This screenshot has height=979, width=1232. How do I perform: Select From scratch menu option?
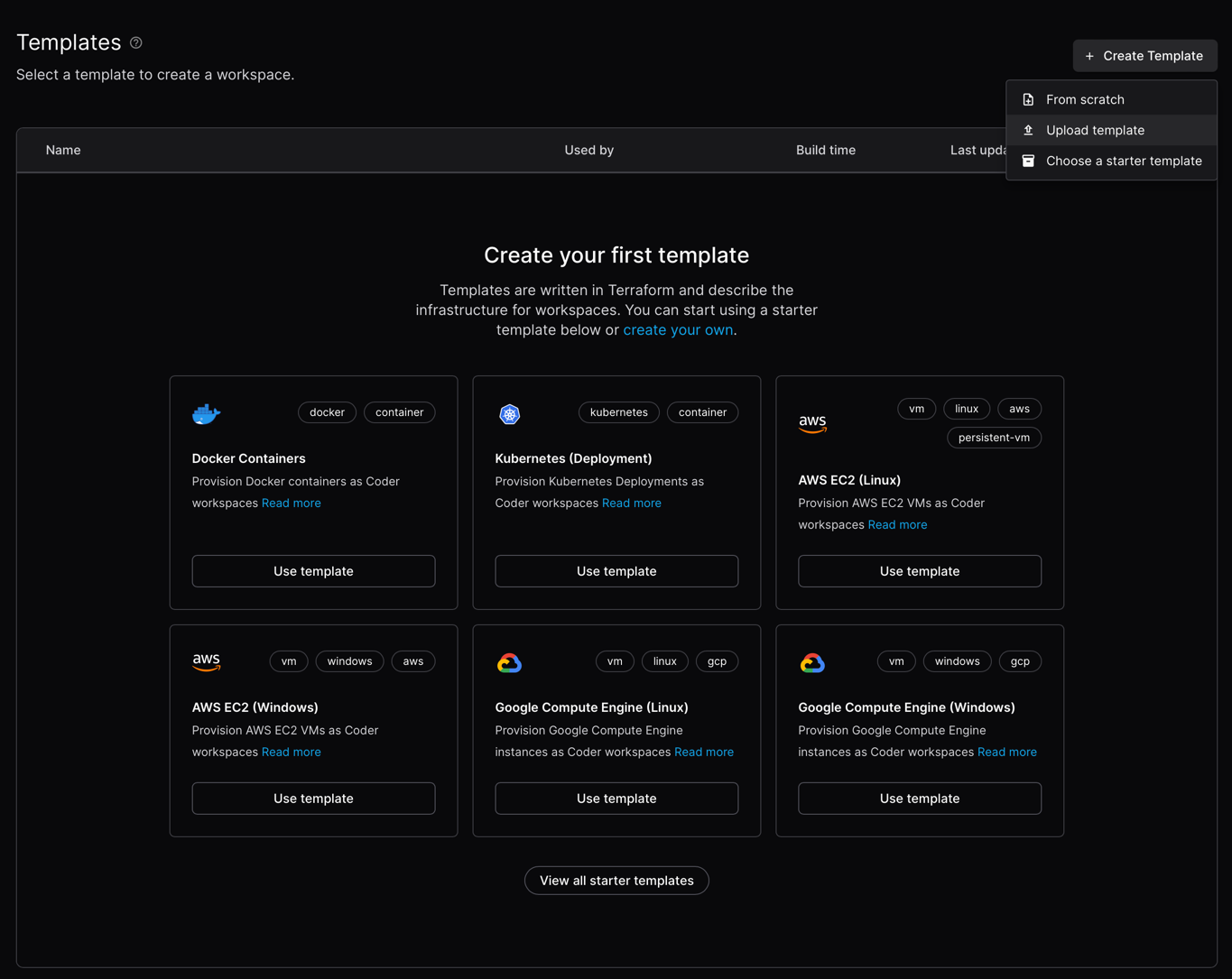[x=1084, y=99]
